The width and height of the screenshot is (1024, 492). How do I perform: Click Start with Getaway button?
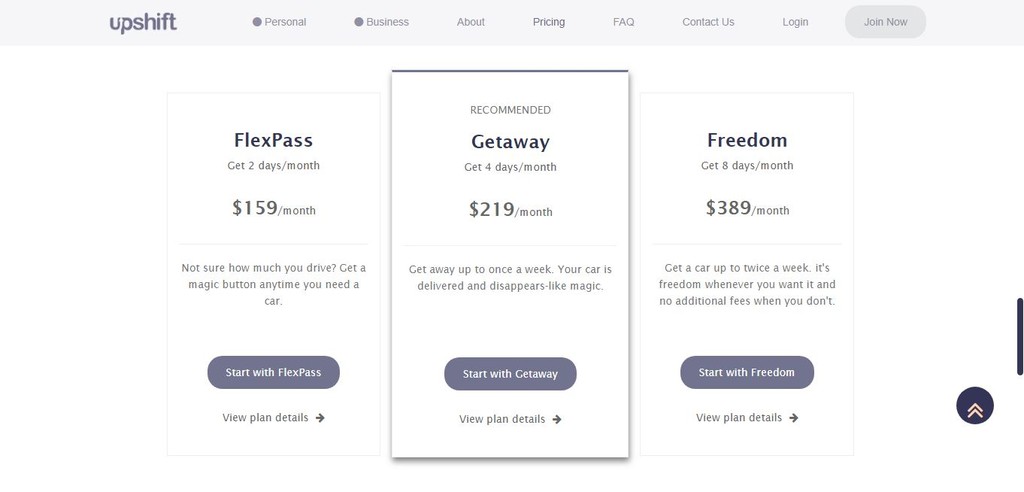510,374
